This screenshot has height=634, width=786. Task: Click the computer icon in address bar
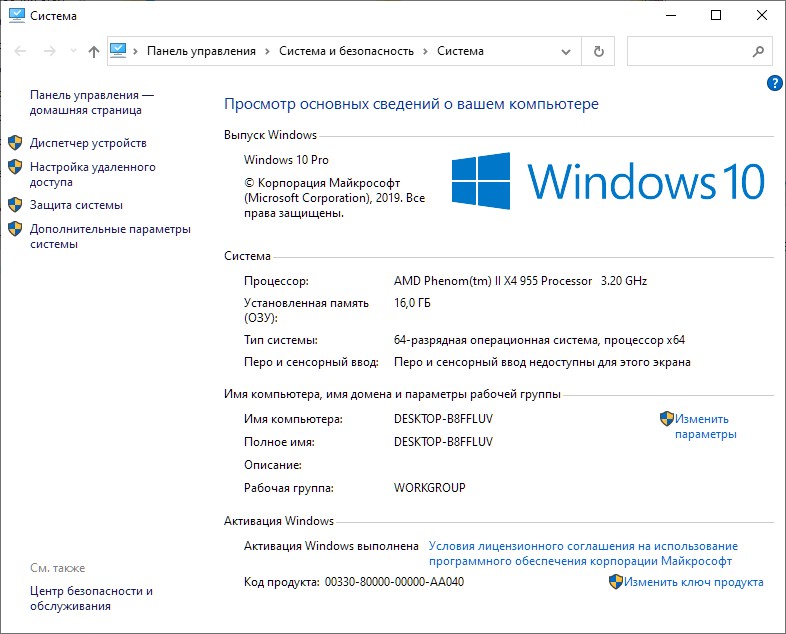pyautogui.click(x=118, y=51)
